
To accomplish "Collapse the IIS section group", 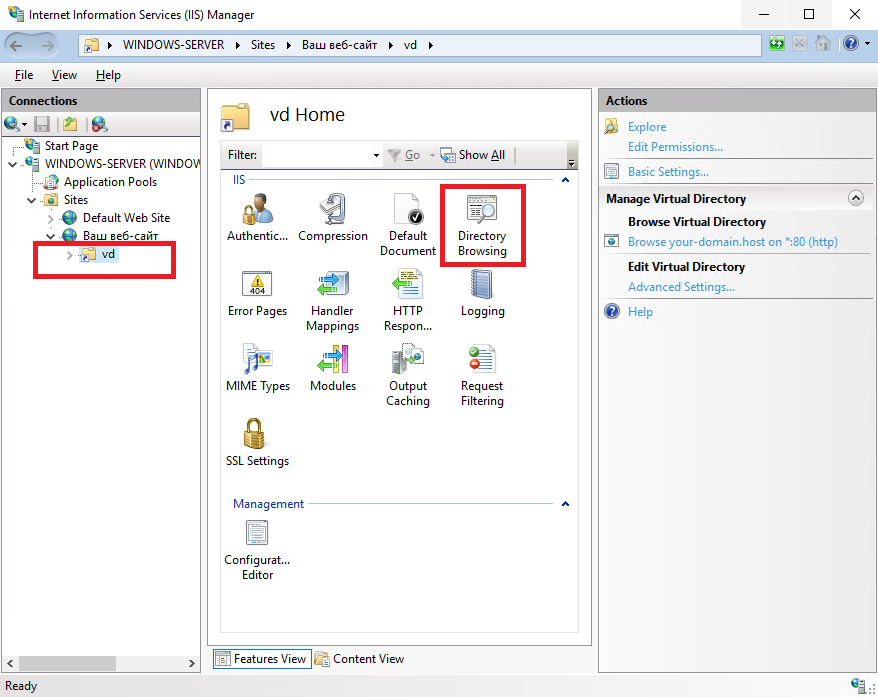I will tap(566, 180).
